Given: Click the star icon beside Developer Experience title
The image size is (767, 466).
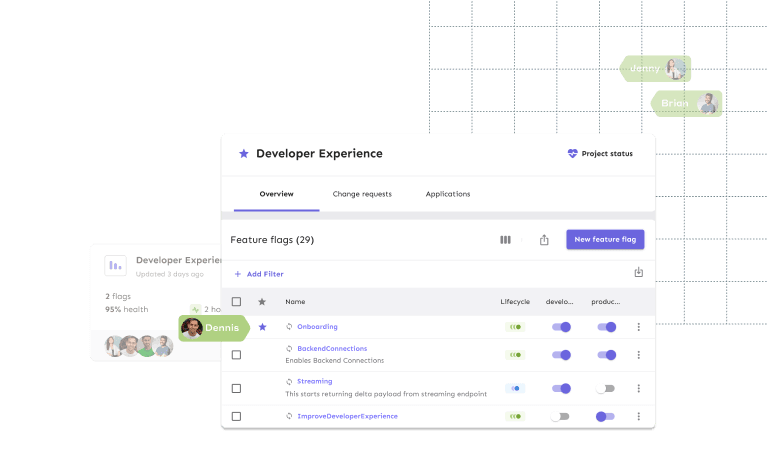Looking at the screenshot, I should 243,154.
